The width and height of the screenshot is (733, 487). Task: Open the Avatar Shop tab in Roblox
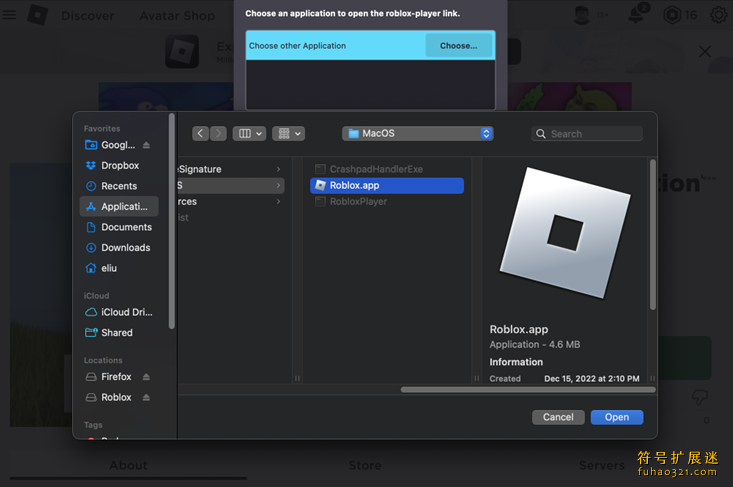tap(177, 16)
